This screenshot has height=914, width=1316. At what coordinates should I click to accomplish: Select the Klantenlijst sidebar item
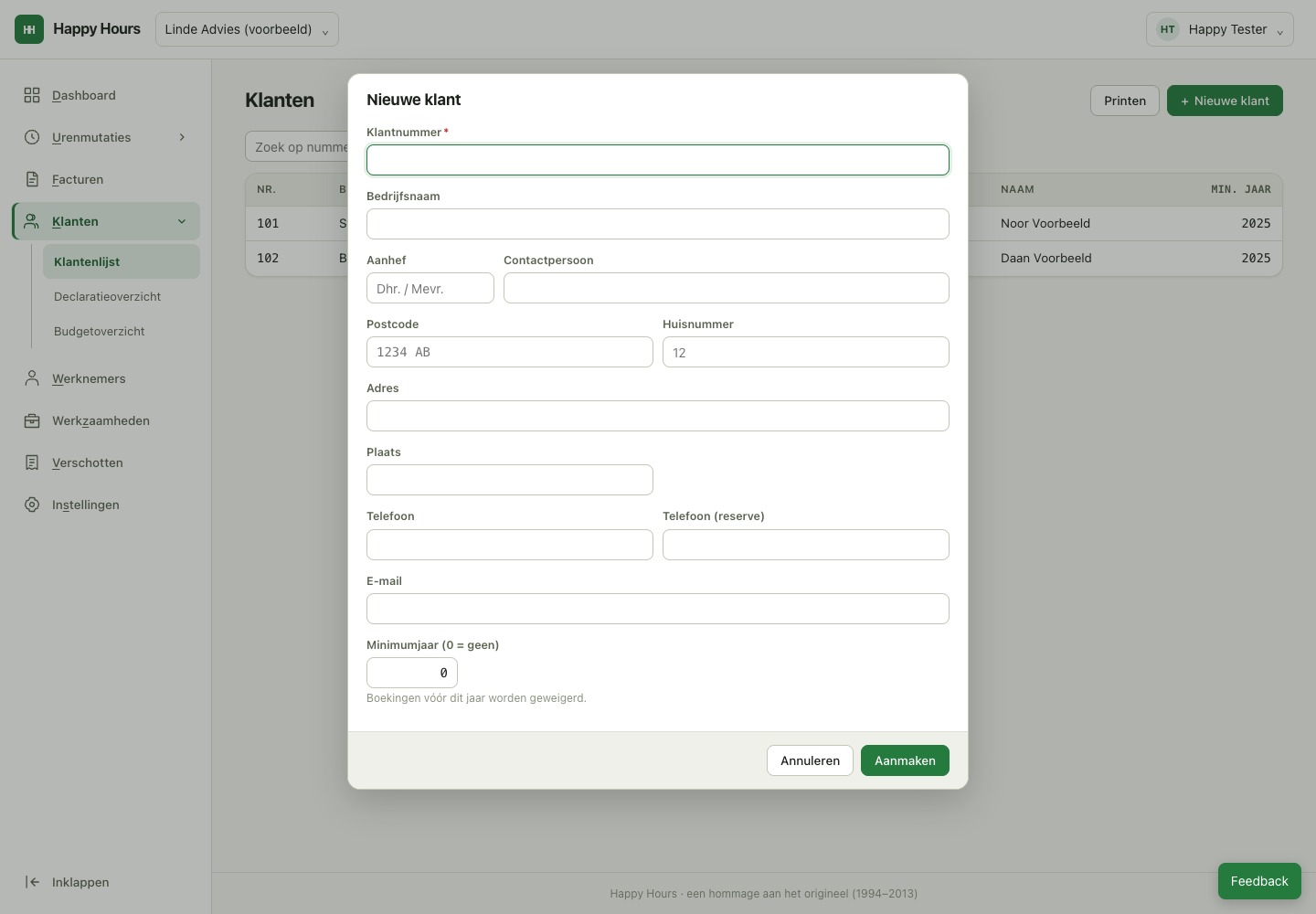pos(122,261)
